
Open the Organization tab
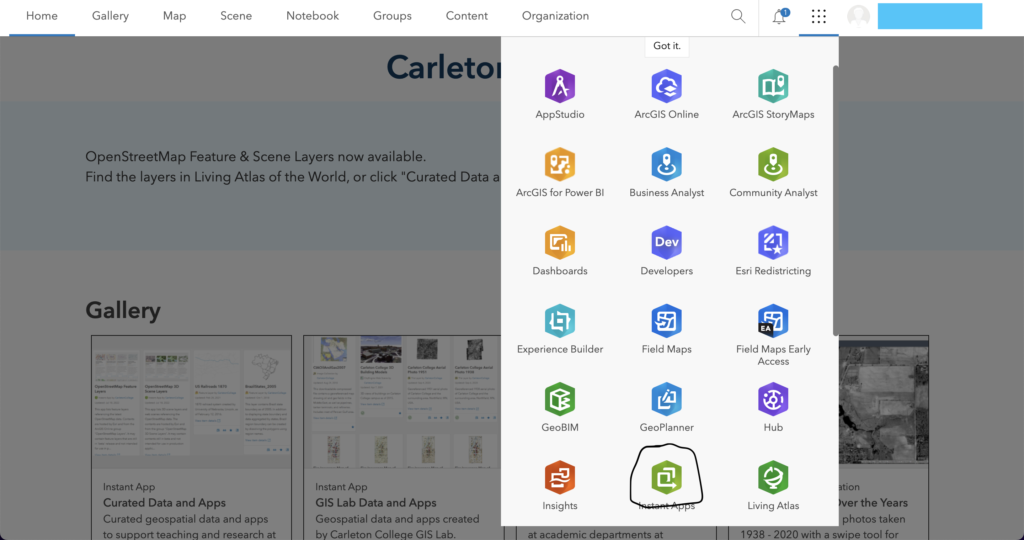(555, 16)
